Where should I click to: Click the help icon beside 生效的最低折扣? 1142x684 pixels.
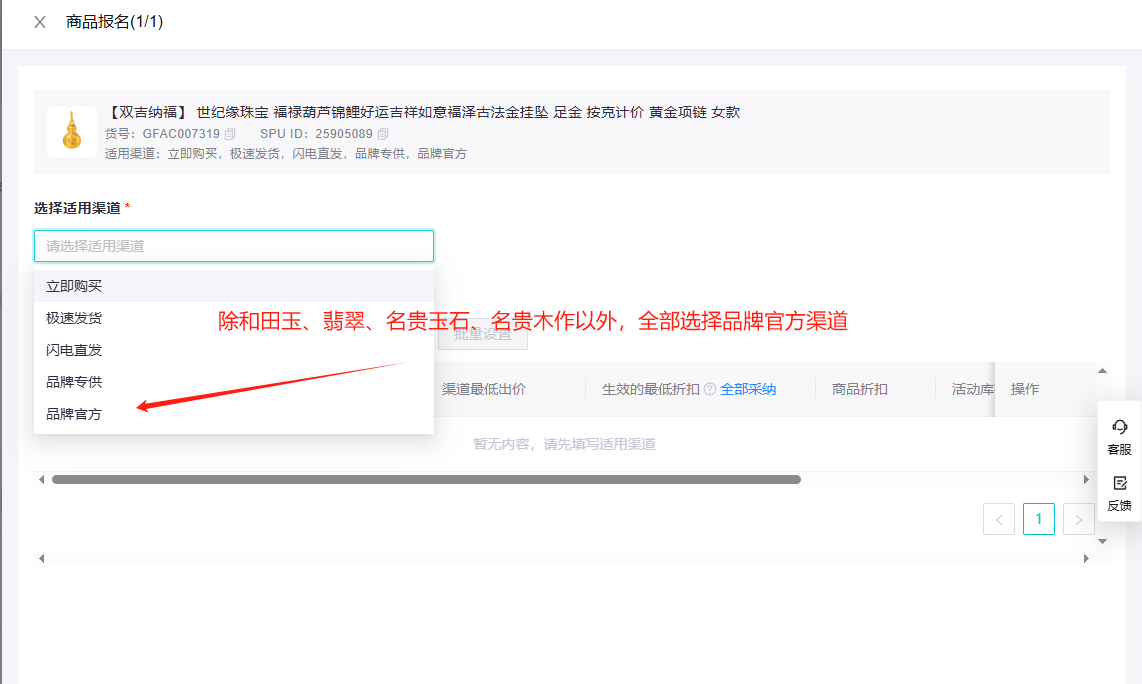click(710, 390)
